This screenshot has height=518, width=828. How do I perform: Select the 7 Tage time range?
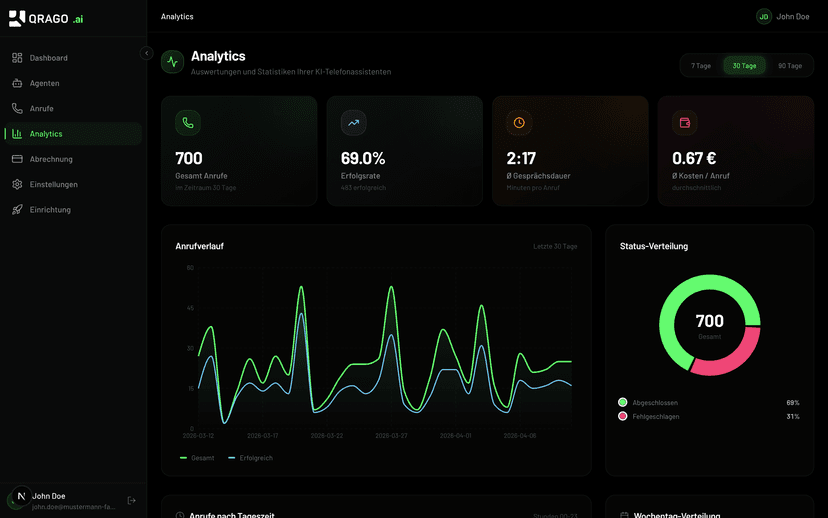click(x=701, y=66)
